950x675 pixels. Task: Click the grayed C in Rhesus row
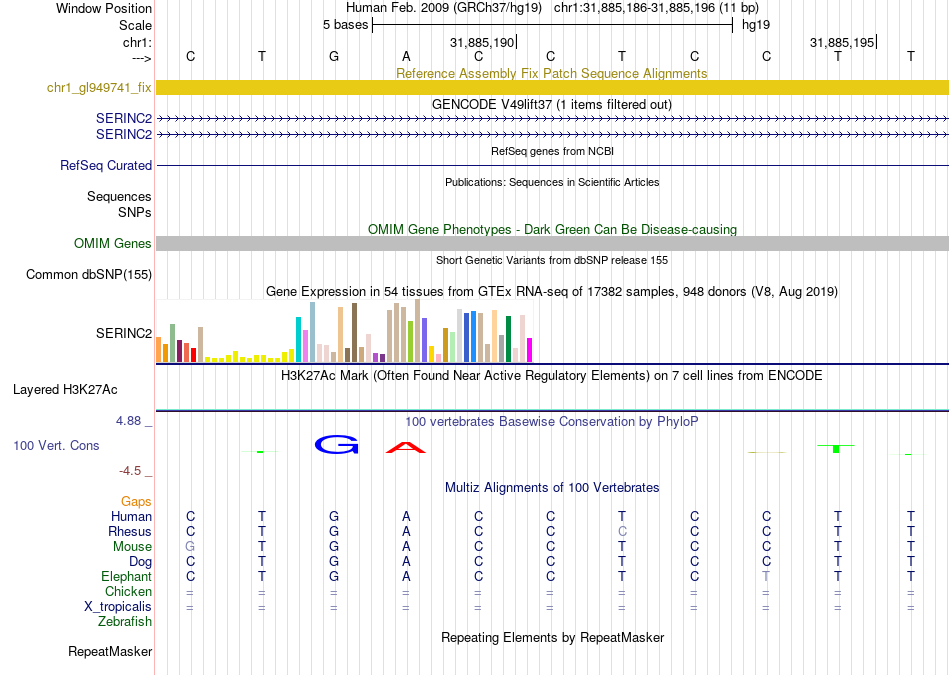coord(622,531)
